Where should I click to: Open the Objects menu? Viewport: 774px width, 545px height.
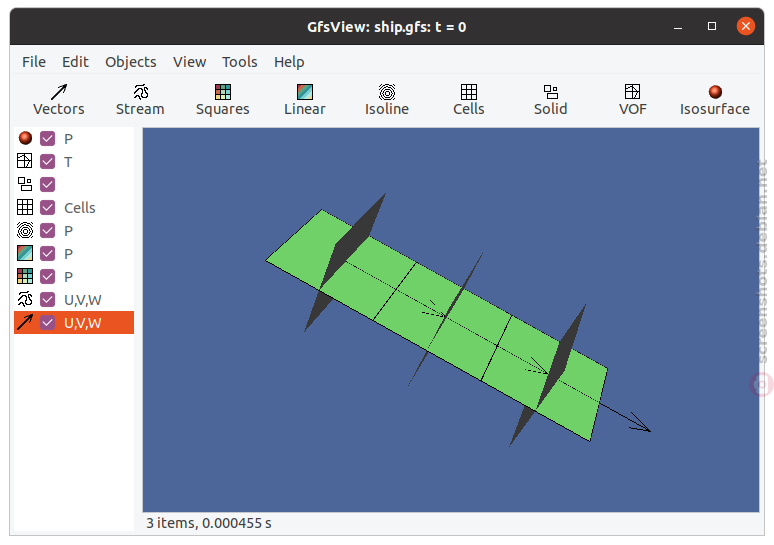pyautogui.click(x=131, y=62)
